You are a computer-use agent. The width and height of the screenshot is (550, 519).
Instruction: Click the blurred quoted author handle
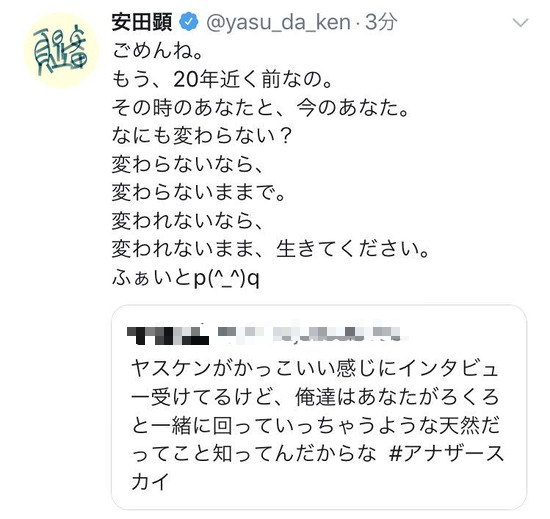coord(312,334)
